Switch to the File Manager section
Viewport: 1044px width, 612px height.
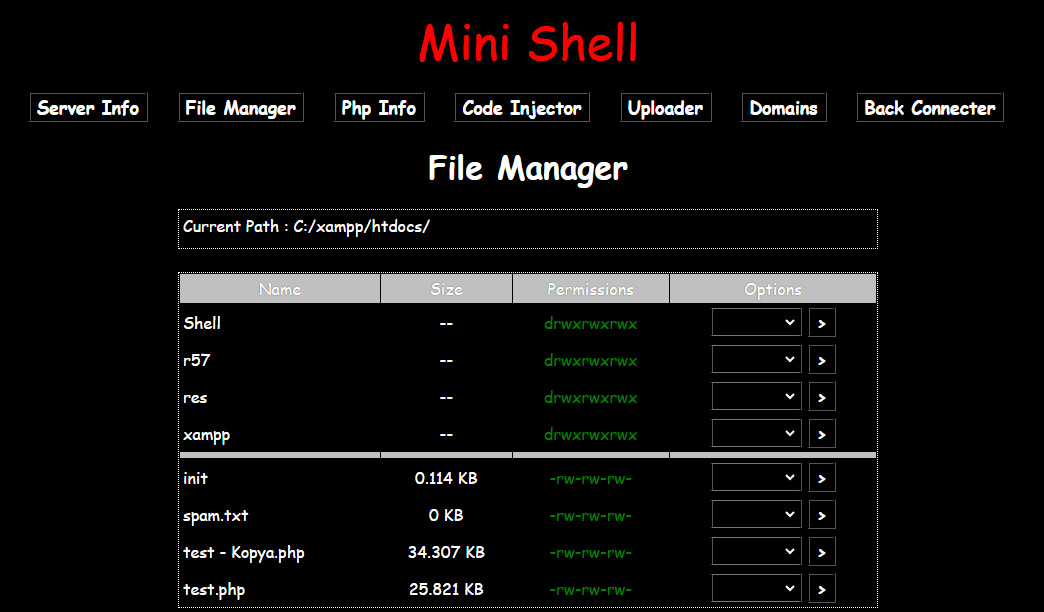pos(240,107)
